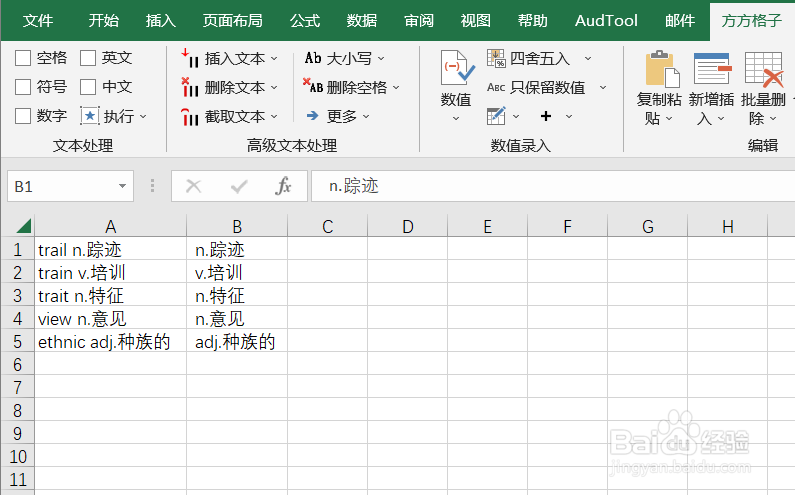Expand the 更多 dropdown arrow
Viewport: 795px width, 495px height.
click(x=366, y=117)
